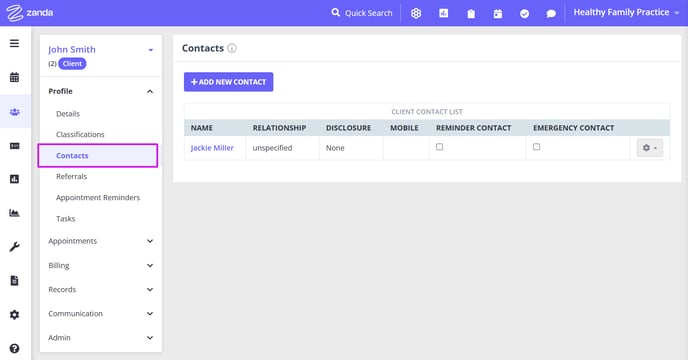The width and height of the screenshot is (688, 360).
Task: Click the Emergency Contact column header
Action: [573, 128]
